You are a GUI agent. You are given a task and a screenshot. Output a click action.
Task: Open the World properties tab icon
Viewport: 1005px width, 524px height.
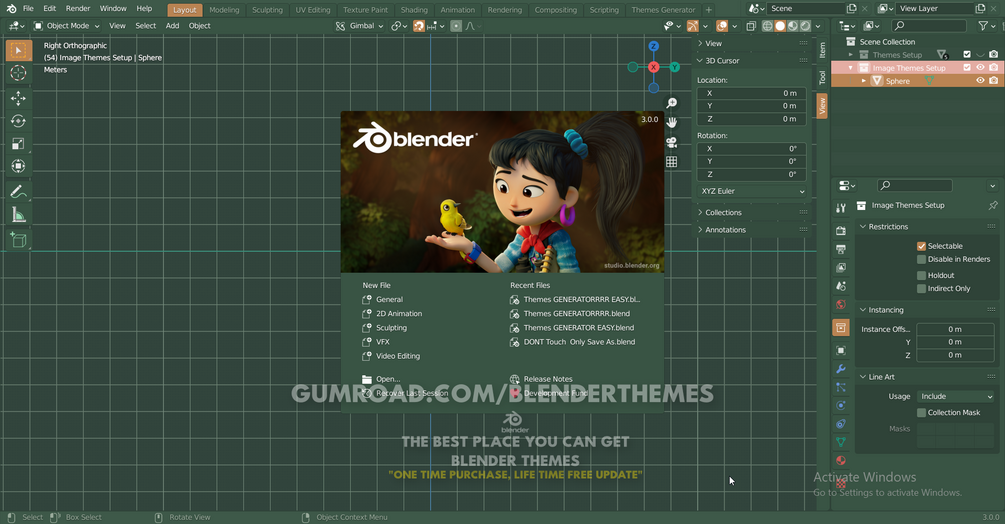click(x=841, y=304)
